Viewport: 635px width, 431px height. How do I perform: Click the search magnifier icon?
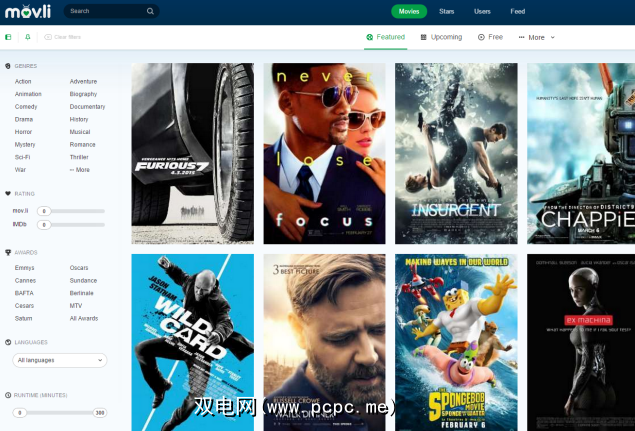150,11
